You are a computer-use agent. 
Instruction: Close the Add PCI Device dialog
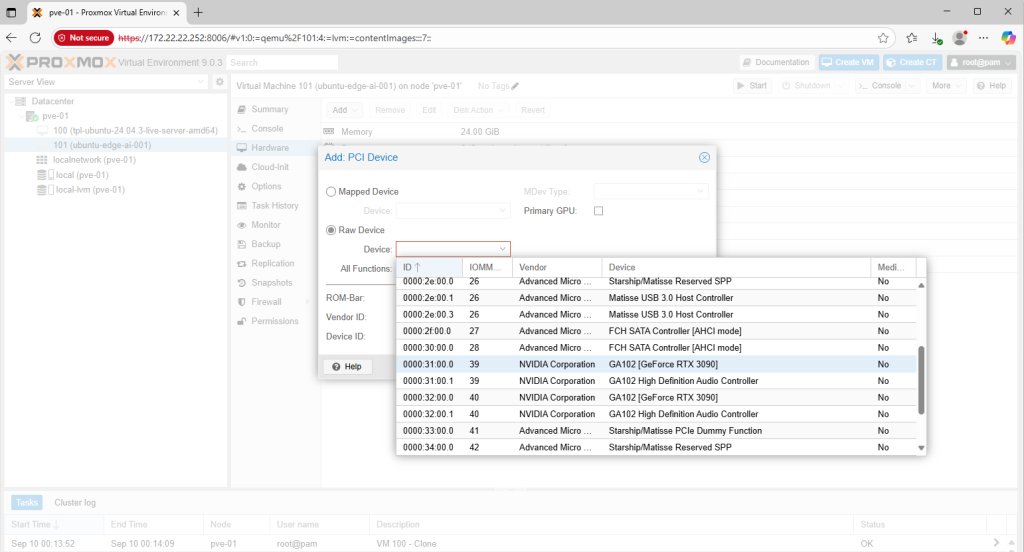coord(704,157)
